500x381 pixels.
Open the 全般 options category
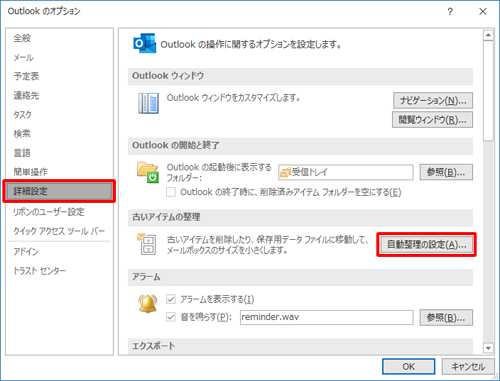point(22,38)
